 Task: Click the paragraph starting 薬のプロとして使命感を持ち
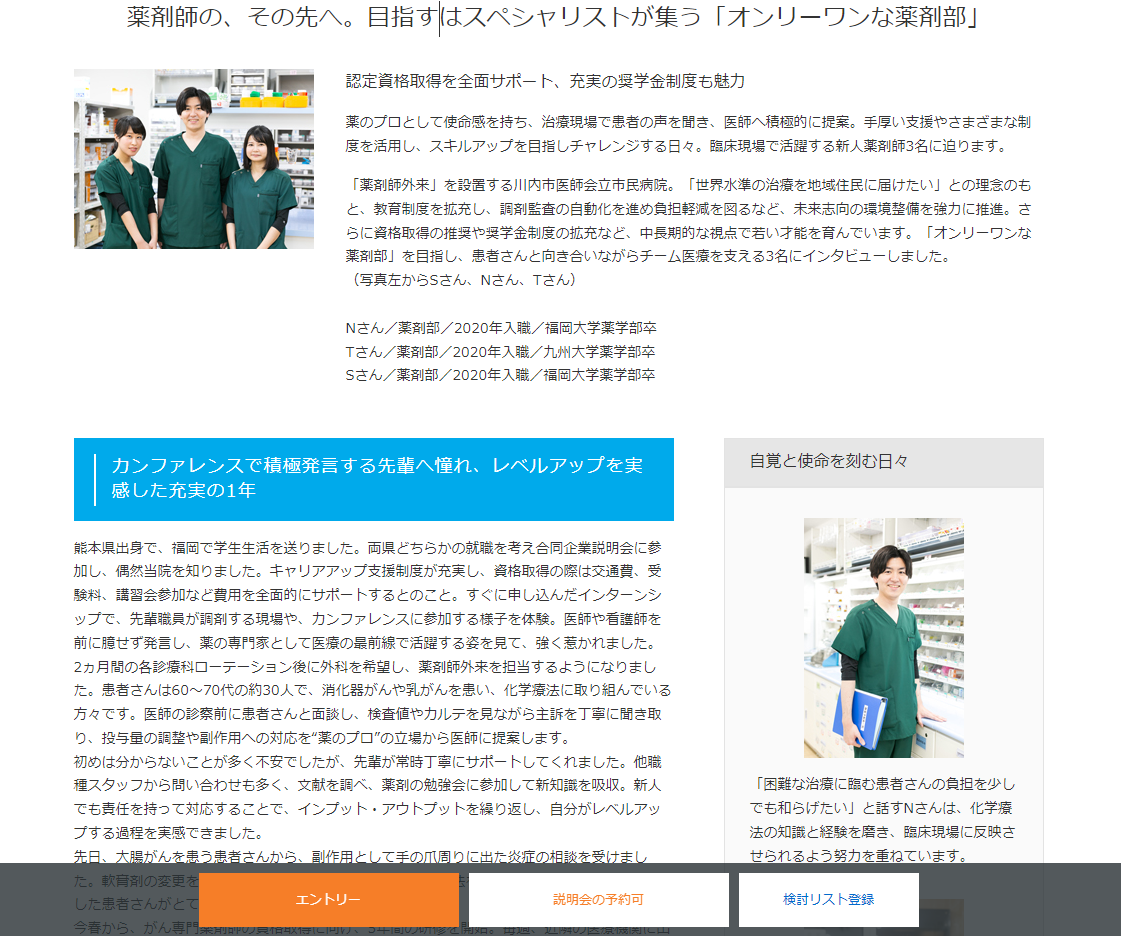point(688,134)
